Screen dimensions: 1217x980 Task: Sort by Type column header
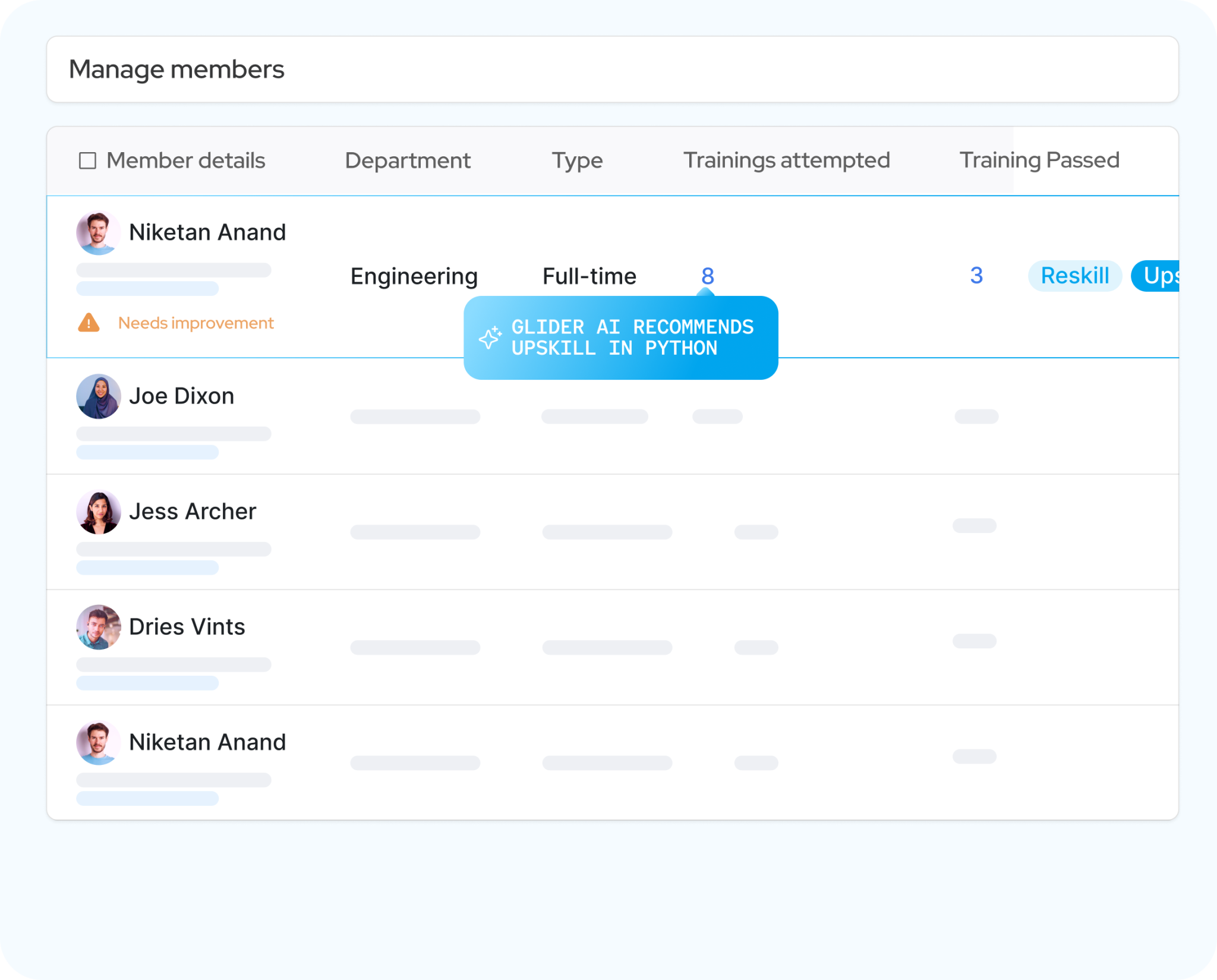tap(577, 160)
